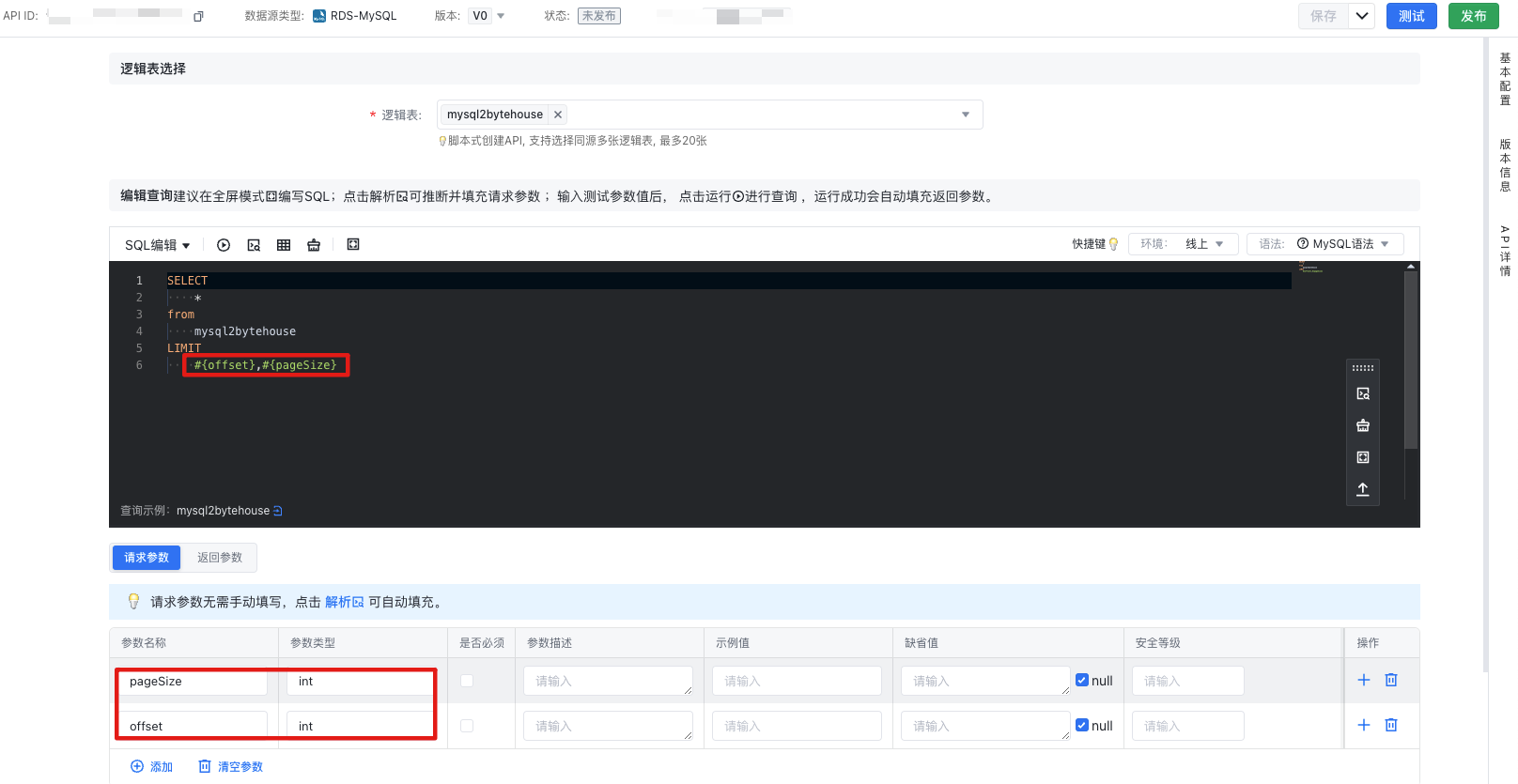
Task: Open the version V0 dropdown
Action: click(488, 16)
